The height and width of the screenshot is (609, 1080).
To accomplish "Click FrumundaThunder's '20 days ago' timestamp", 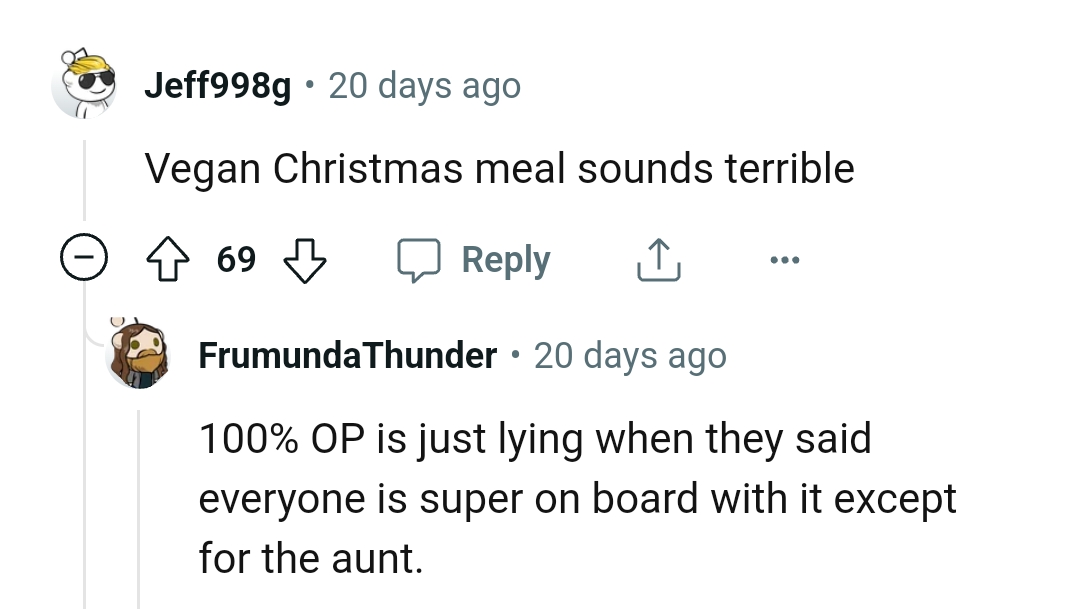I will [x=631, y=355].
